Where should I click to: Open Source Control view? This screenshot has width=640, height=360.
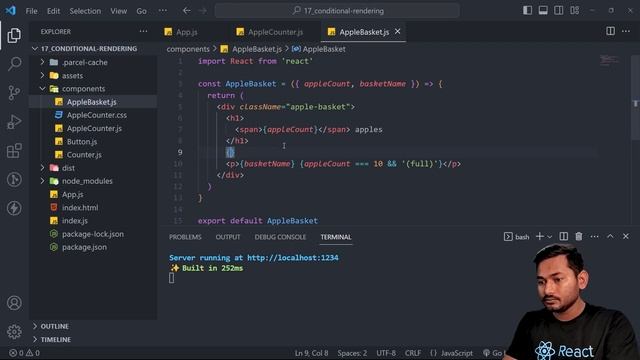click(x=14, y=93)
